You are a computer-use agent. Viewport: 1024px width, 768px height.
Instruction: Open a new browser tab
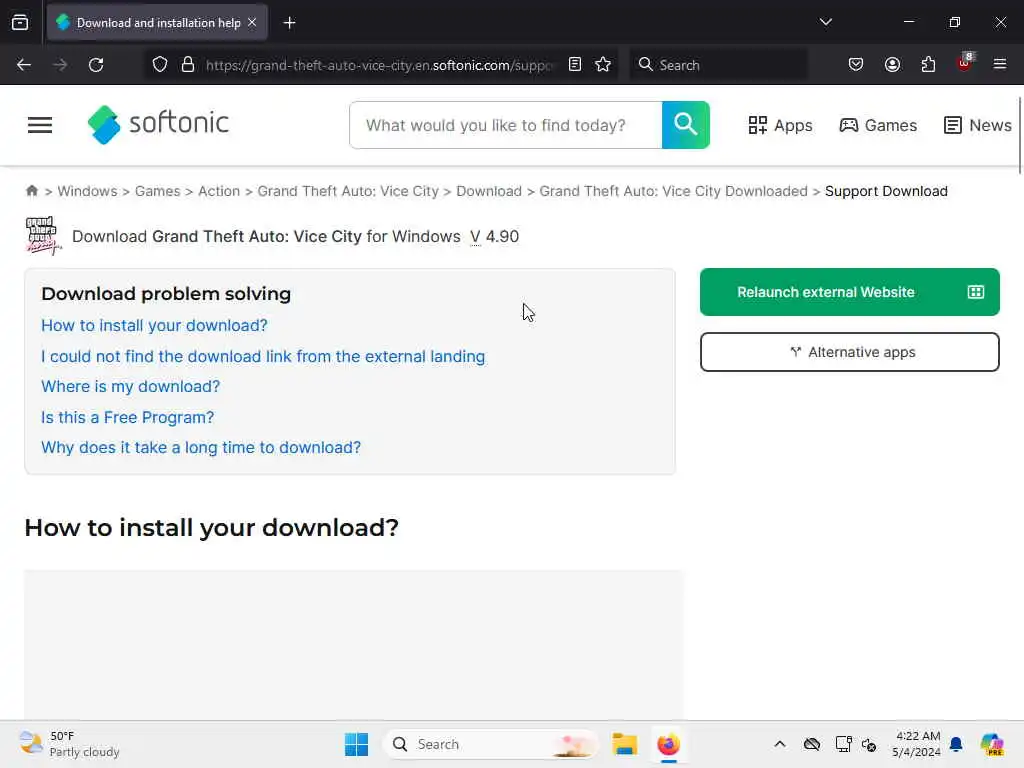pos(289,23)
